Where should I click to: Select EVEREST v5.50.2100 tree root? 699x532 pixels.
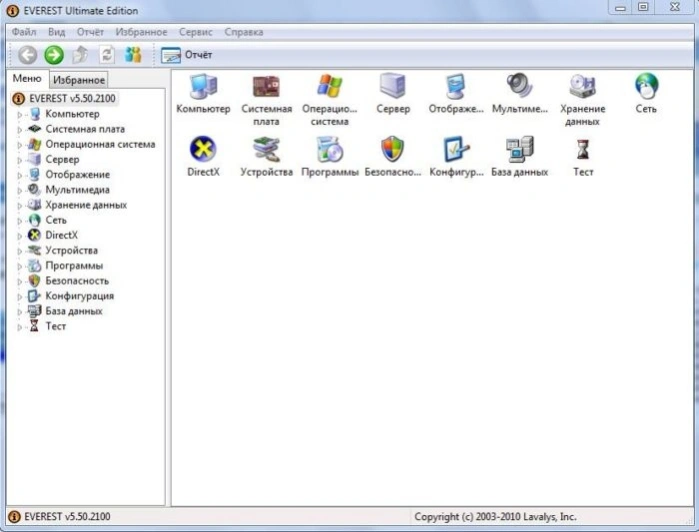point(64,99)
